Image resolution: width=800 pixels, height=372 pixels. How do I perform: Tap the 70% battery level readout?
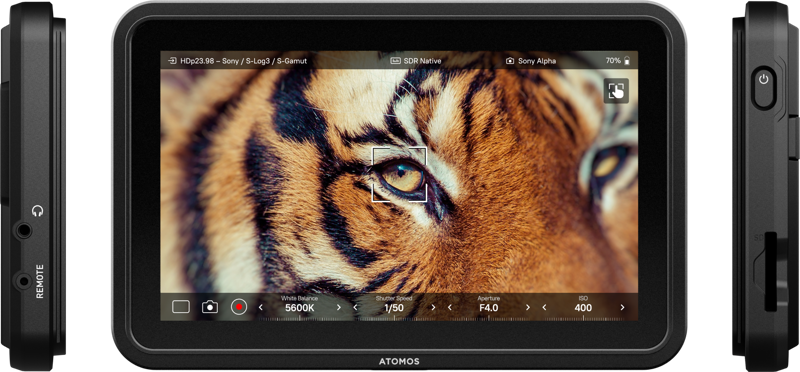(x=613, y=61)
